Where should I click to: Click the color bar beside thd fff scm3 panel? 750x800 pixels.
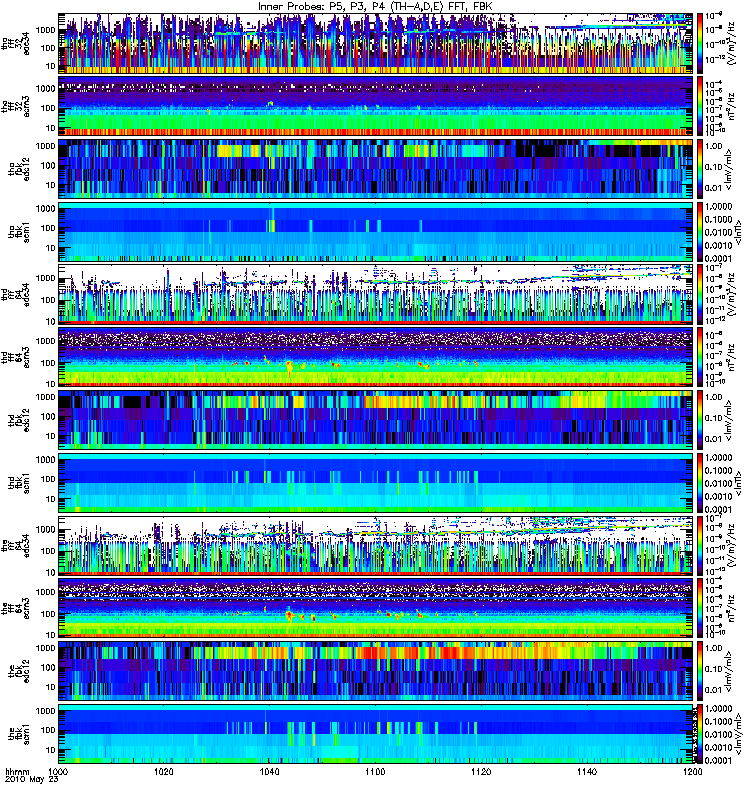coord(700,357)
